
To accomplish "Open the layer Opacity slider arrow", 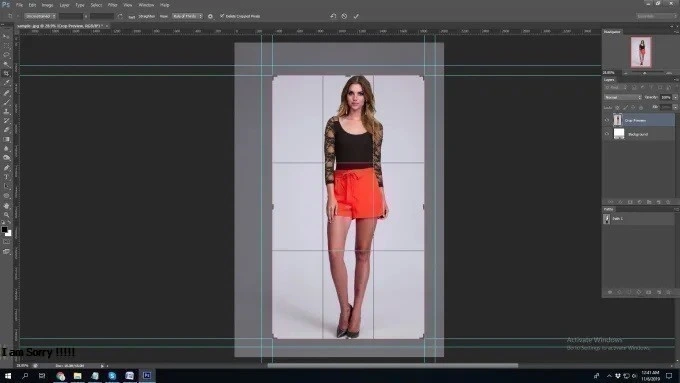I will click(x=675, y=97).
